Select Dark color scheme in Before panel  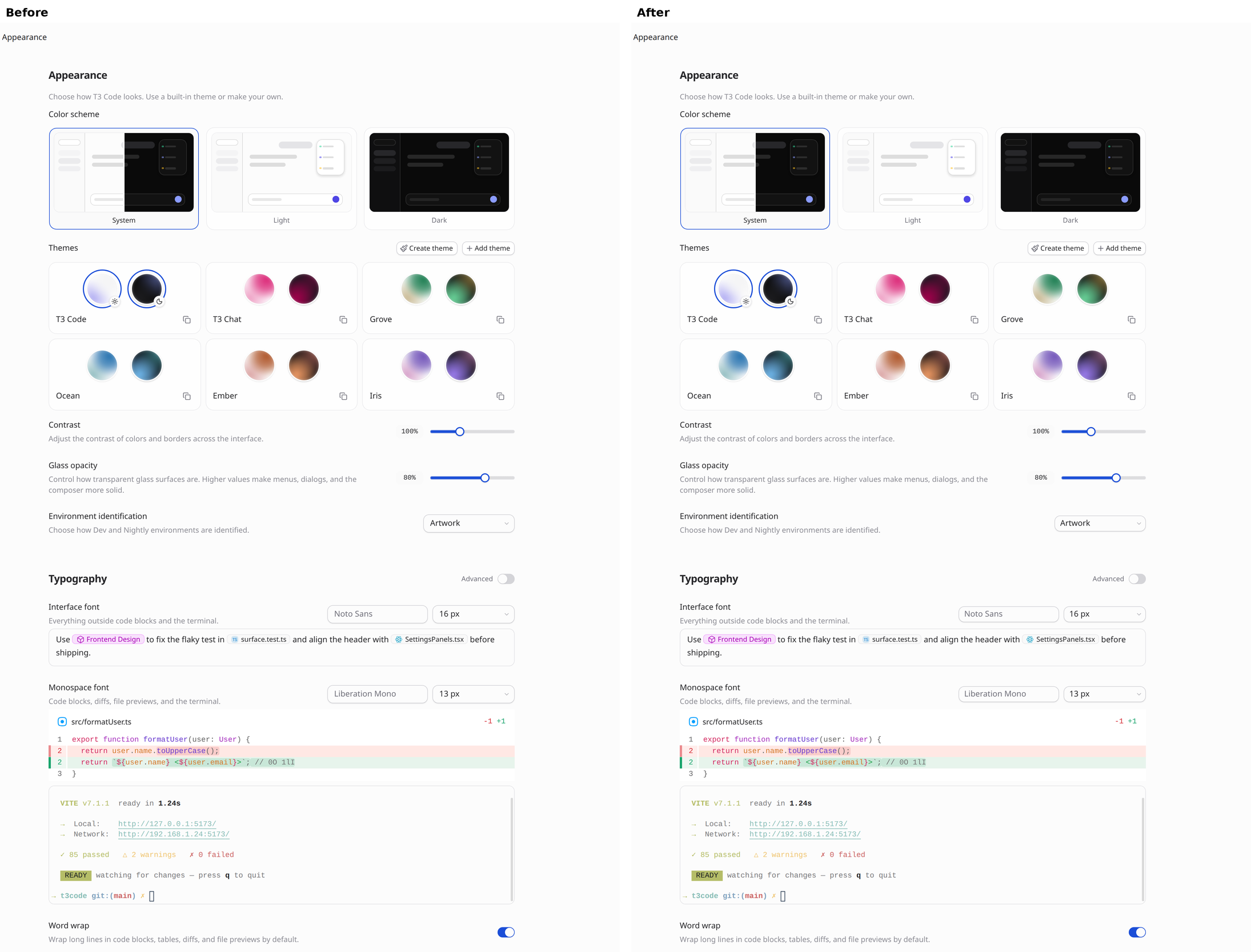tap(439, 179)
